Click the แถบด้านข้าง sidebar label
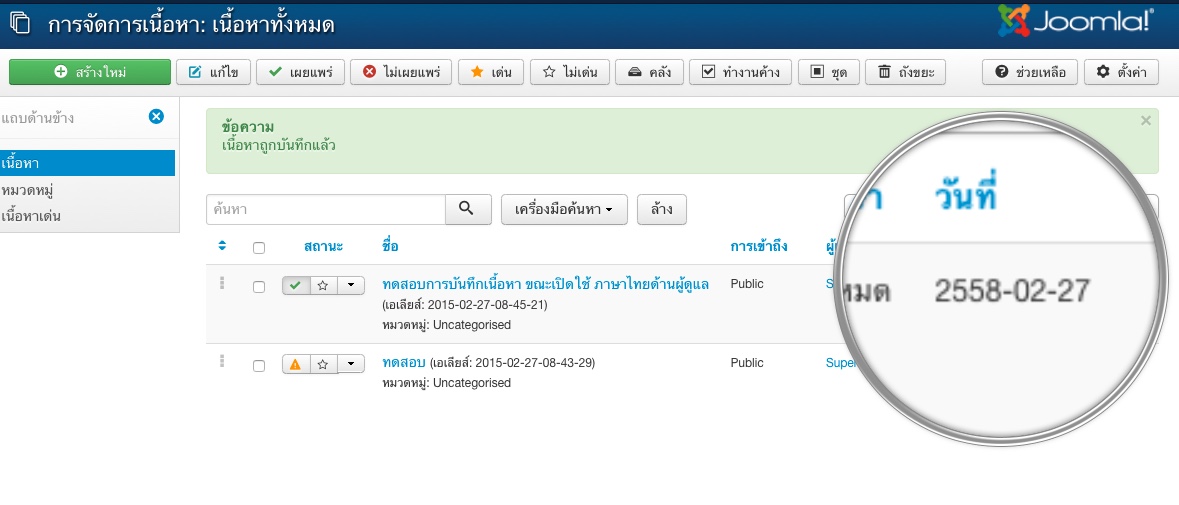Screen dimensions: 1179x505 pos(37,118)
